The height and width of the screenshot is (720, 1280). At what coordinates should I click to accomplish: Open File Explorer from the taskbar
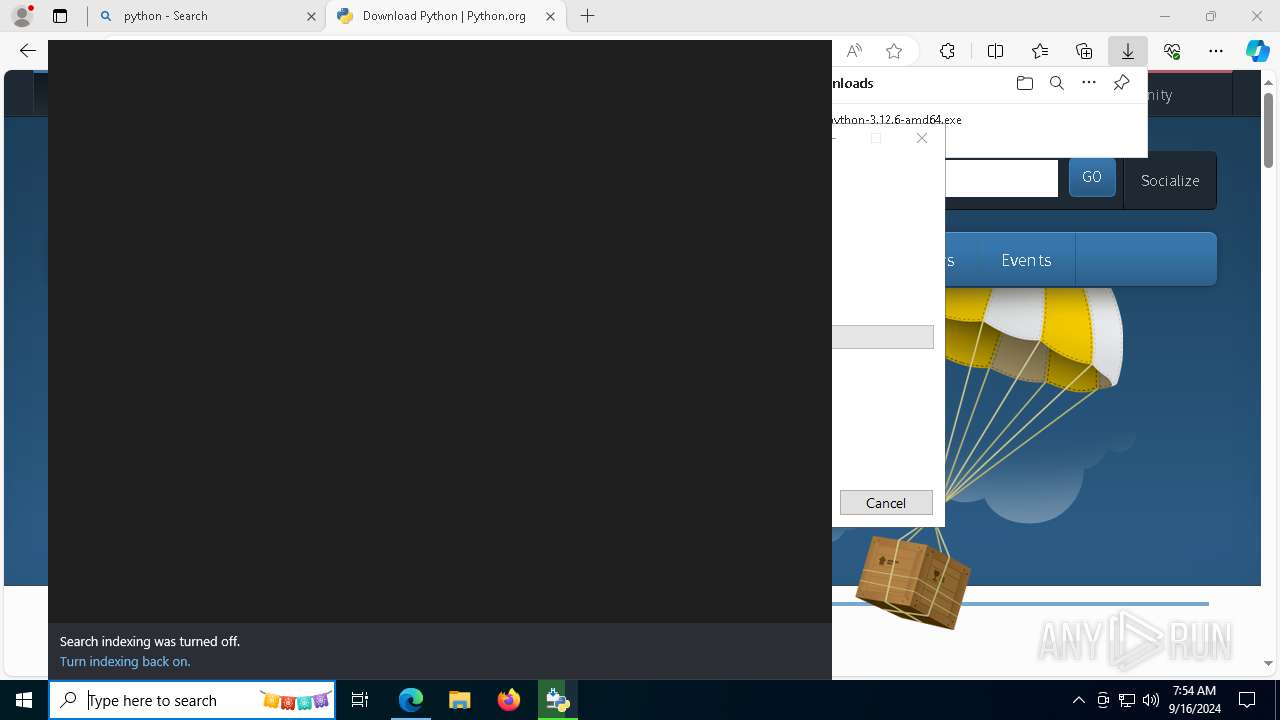click(460, 700)
